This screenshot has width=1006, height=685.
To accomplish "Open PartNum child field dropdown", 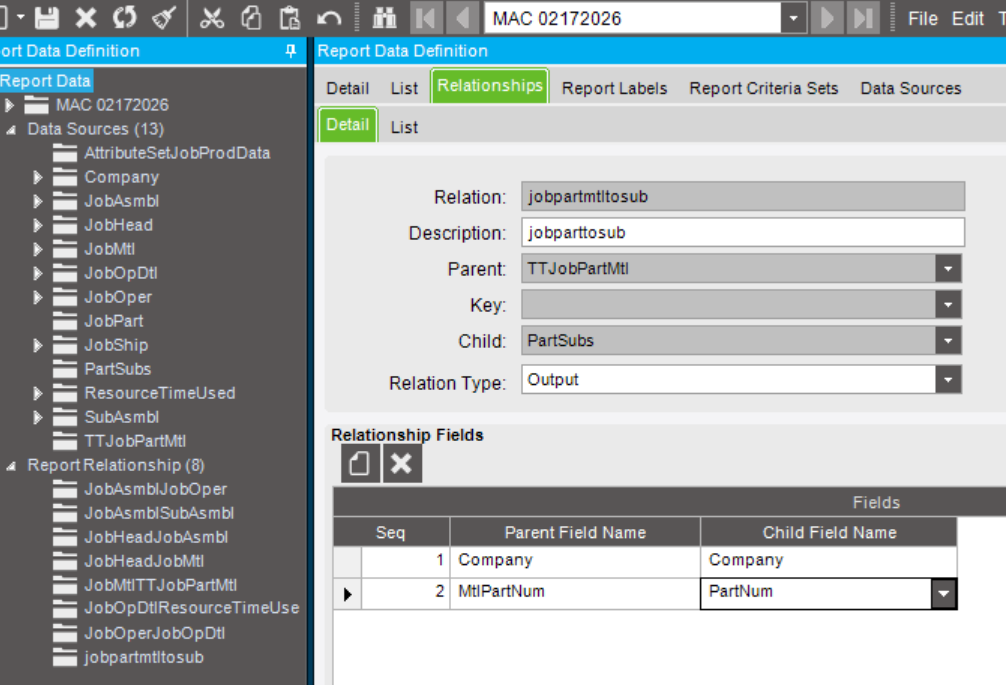I will (x=943, y=593).
